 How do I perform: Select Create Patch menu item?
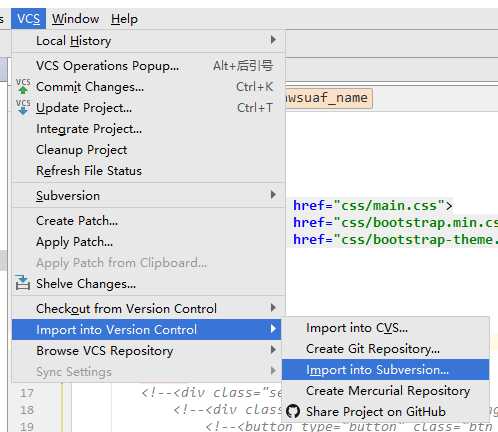tap(148, 221)
